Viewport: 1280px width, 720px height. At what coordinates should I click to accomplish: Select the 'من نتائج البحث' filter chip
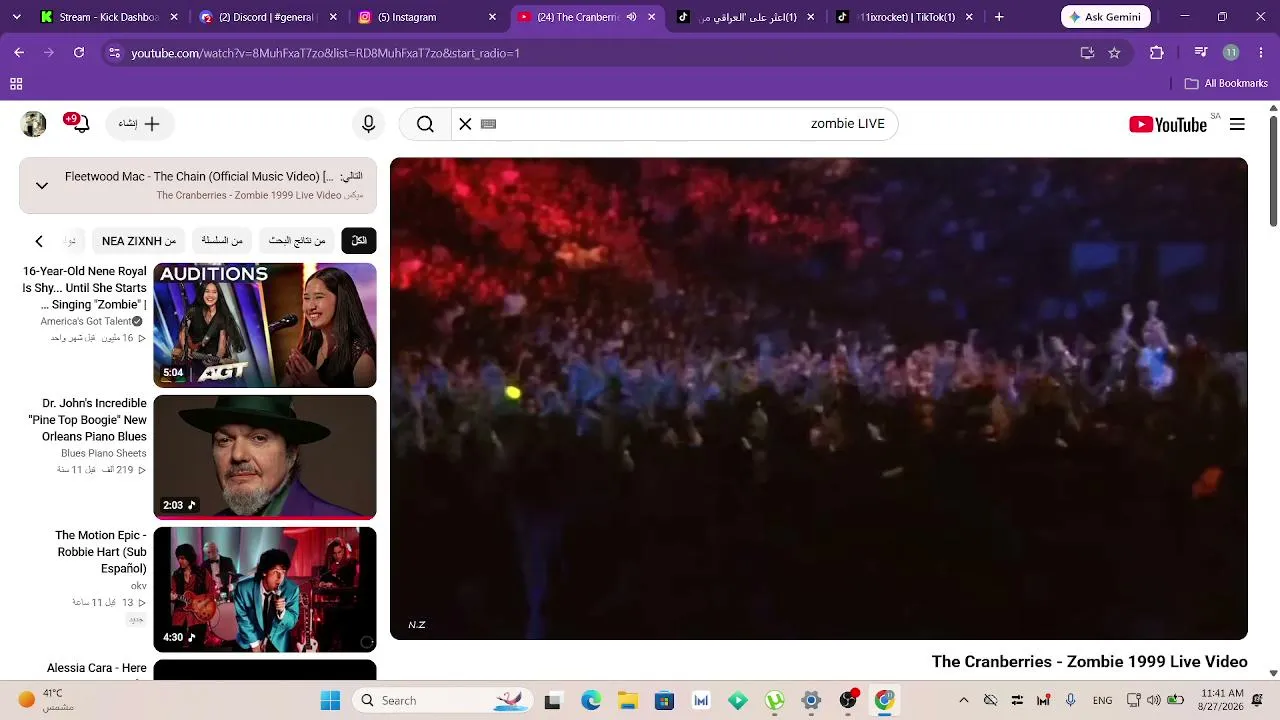(x=297, y=241)
